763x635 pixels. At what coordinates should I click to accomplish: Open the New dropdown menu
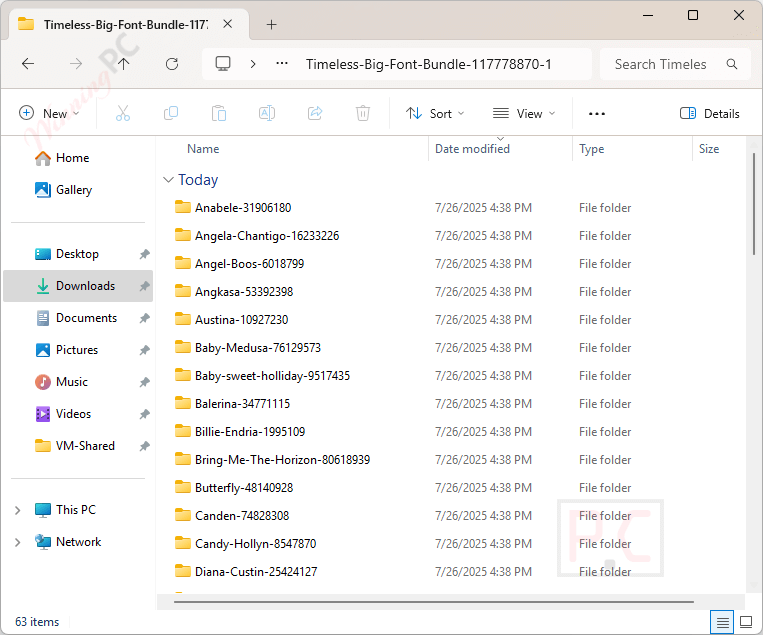tap(49, 113)
